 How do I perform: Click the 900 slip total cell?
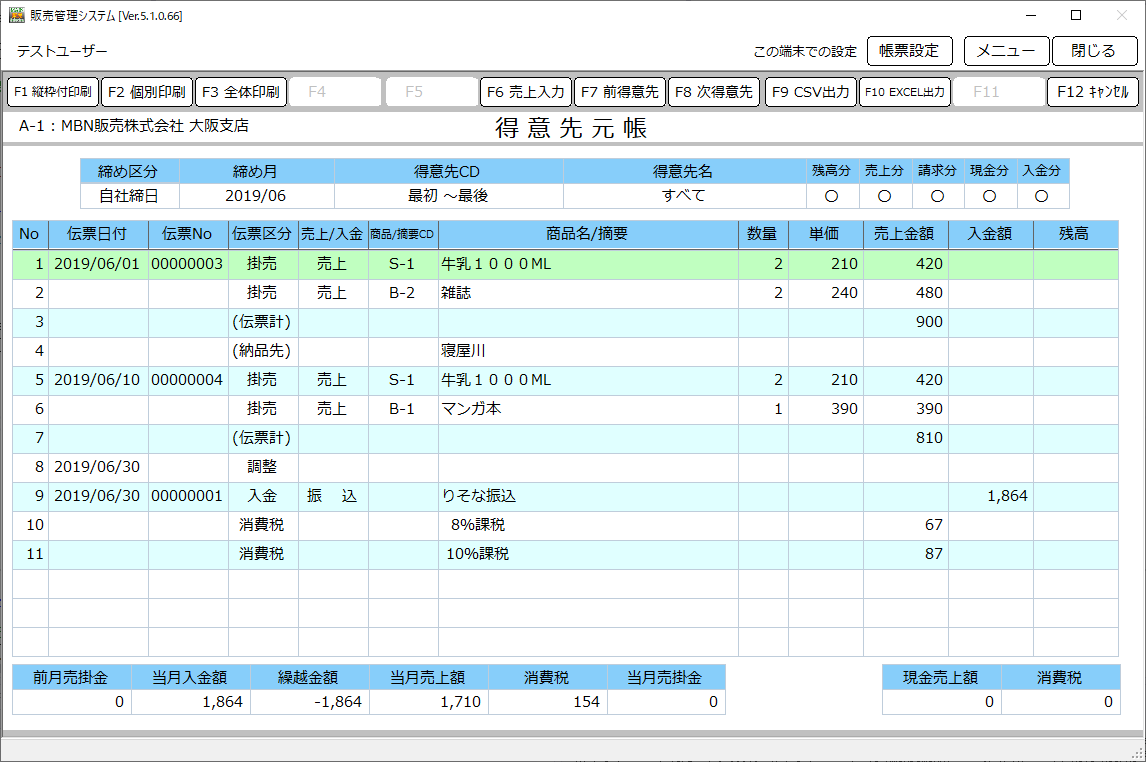pos(905,322)
